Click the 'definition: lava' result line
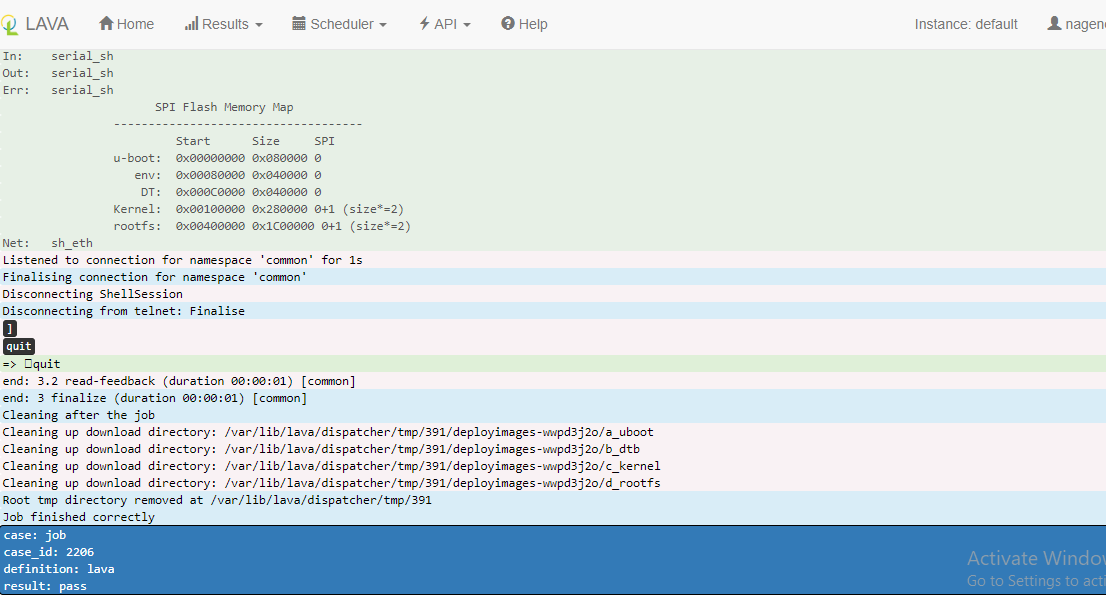 click(59, 569)
